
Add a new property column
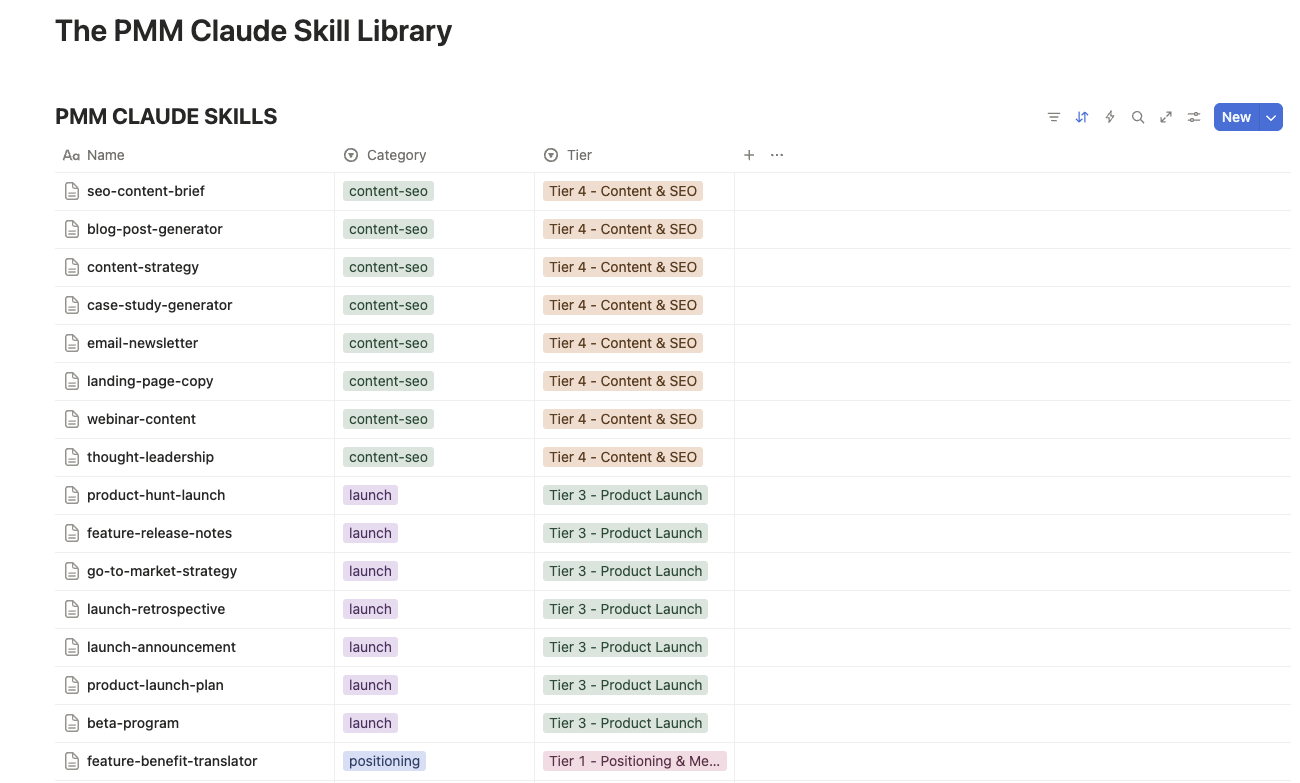click(x=749, y=155)
